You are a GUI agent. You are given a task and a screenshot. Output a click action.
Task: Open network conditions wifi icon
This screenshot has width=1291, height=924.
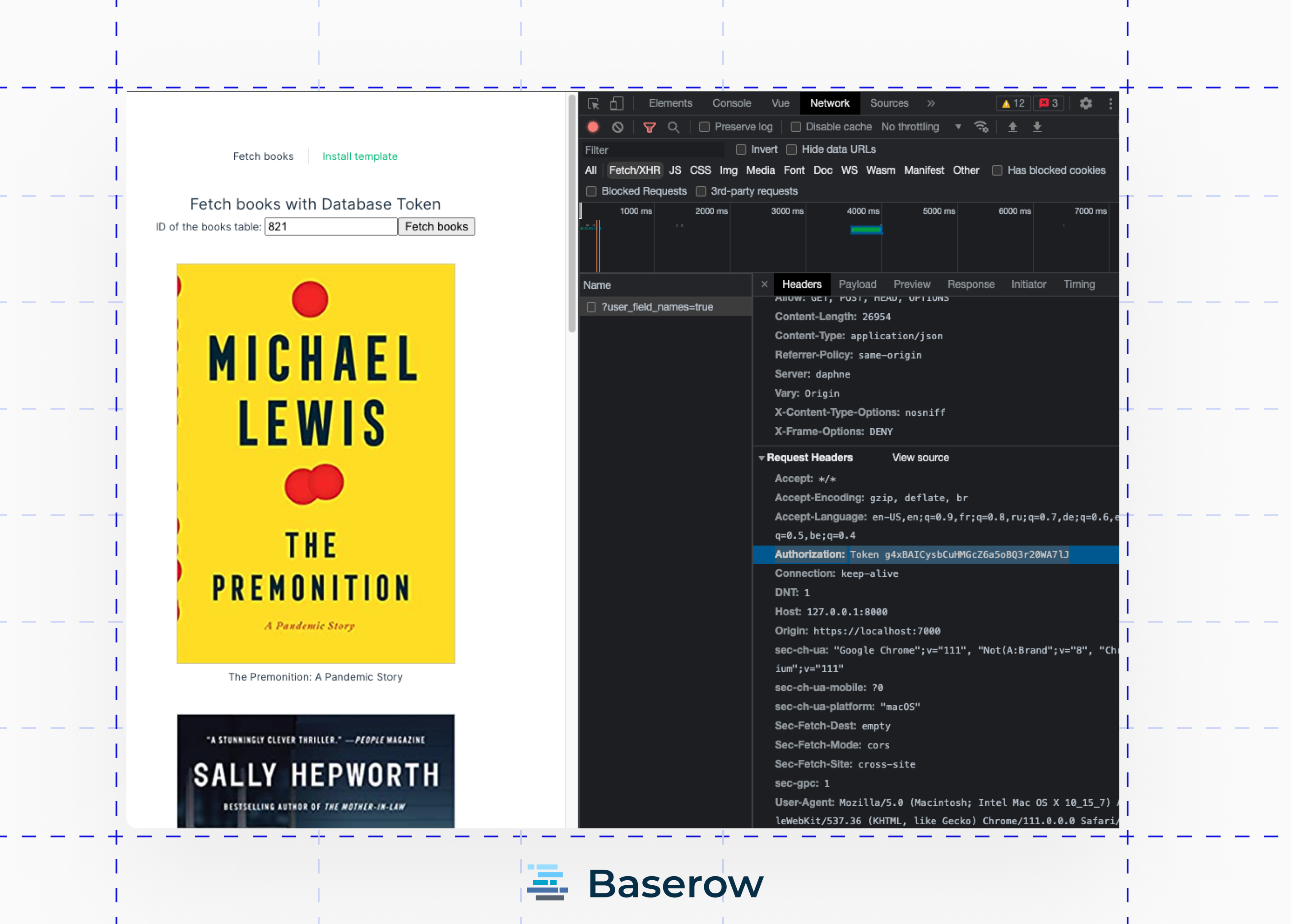(981, 127)
